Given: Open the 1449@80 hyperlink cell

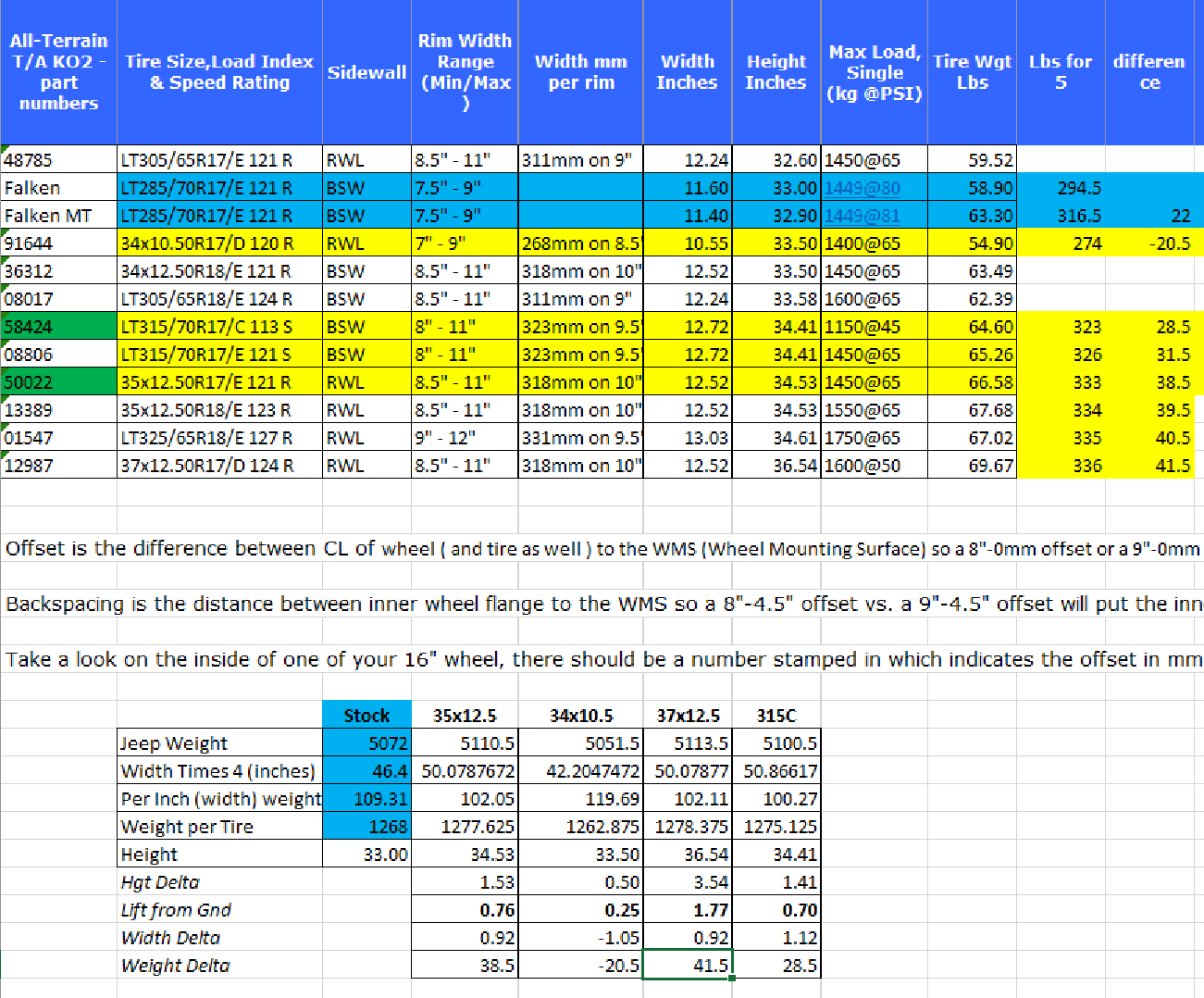Looking at the screenshot, I should pyautogui.click(x=874, y=188).
